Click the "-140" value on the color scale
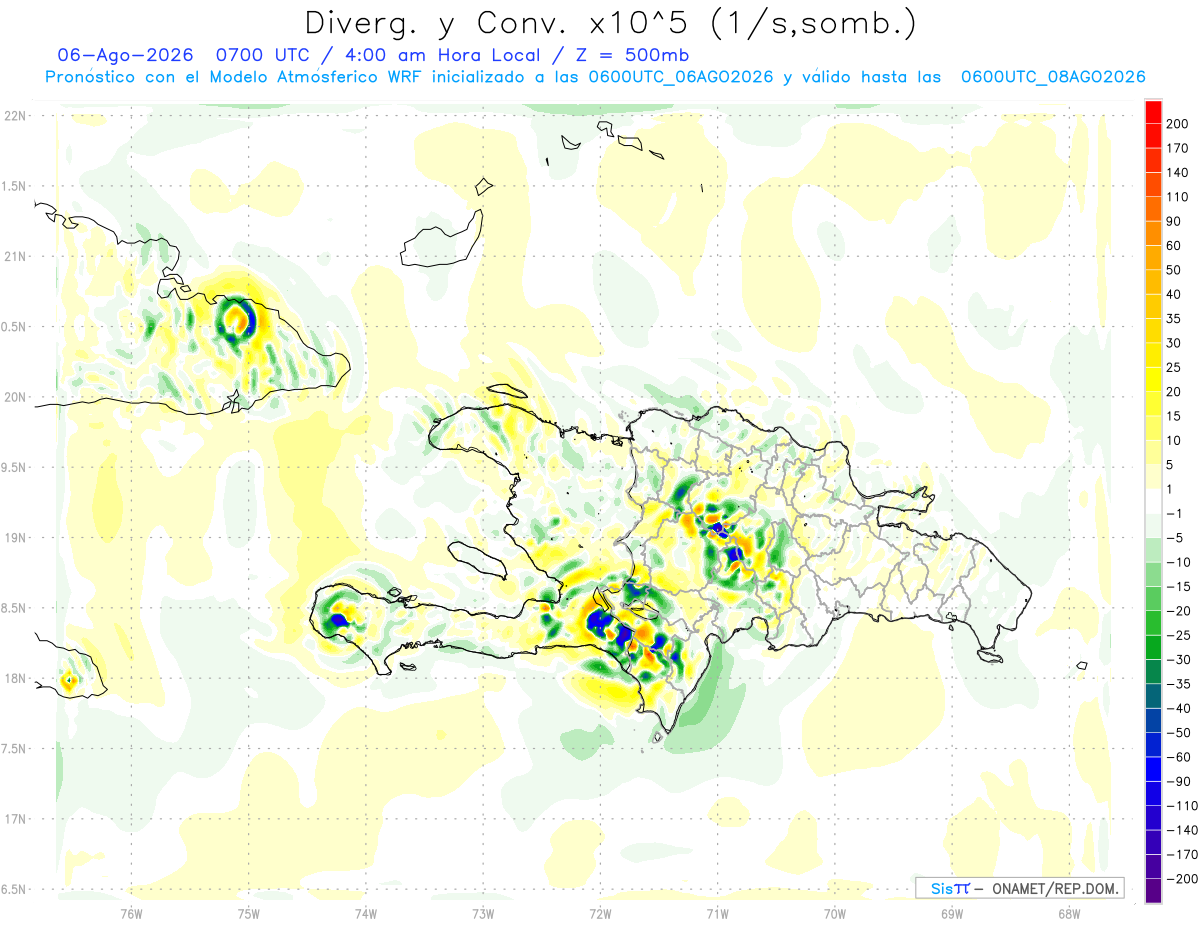Image resolution: width=1200 pixels, height=927 pixels. click(x=1184, y=830)
